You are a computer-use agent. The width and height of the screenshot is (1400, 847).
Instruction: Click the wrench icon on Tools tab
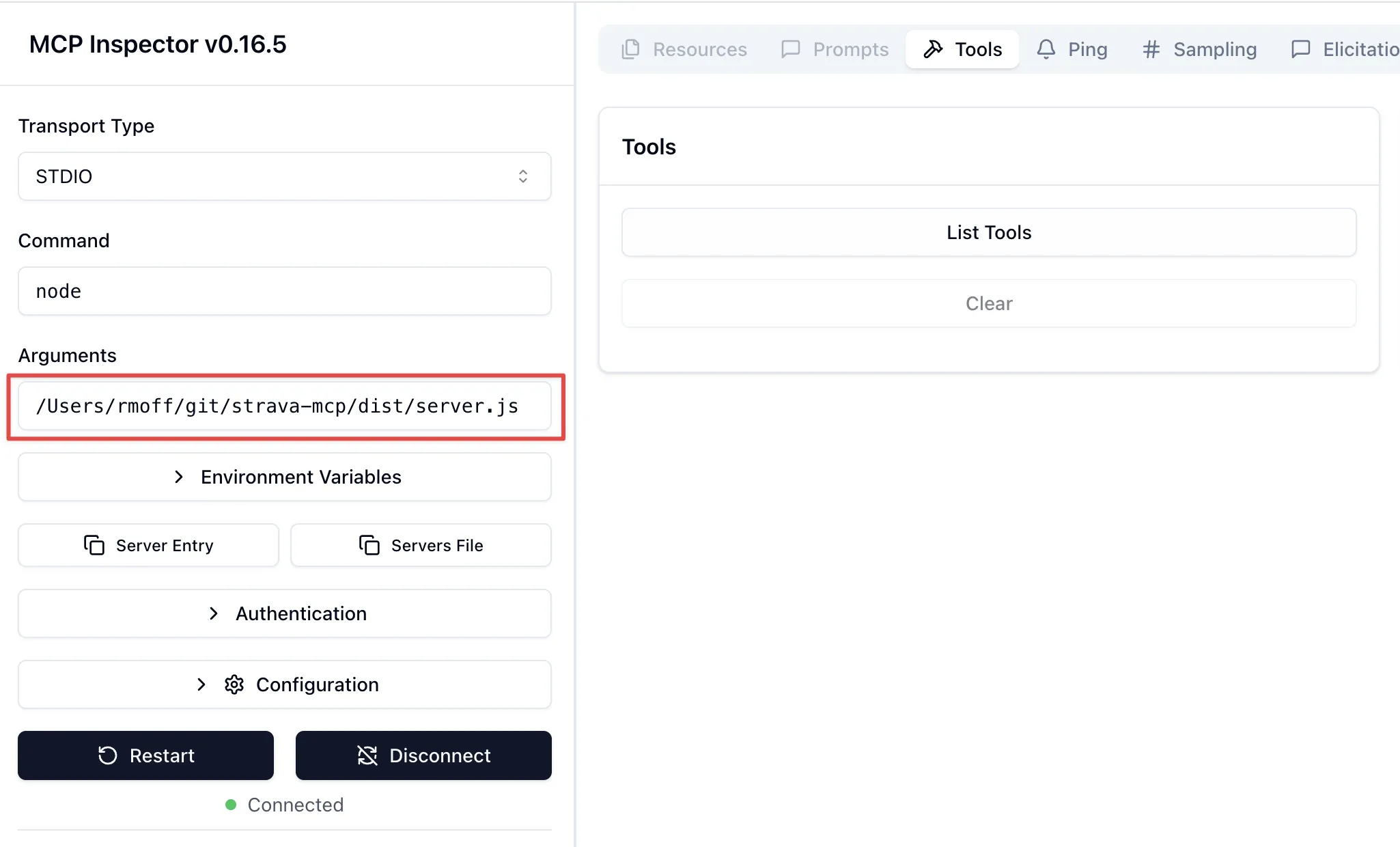tap(933, 49)
